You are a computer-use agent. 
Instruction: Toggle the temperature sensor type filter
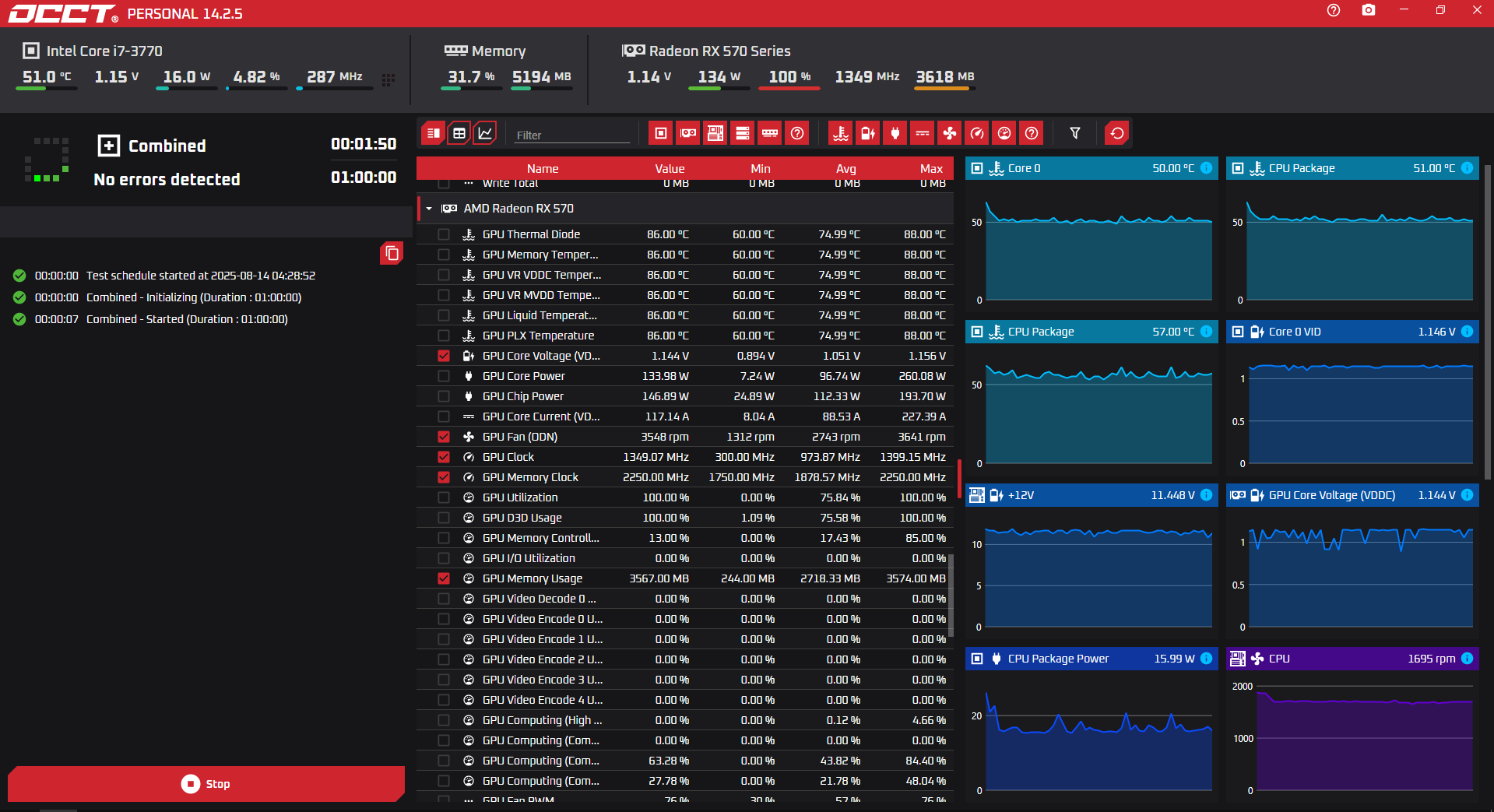pos(841,133)
